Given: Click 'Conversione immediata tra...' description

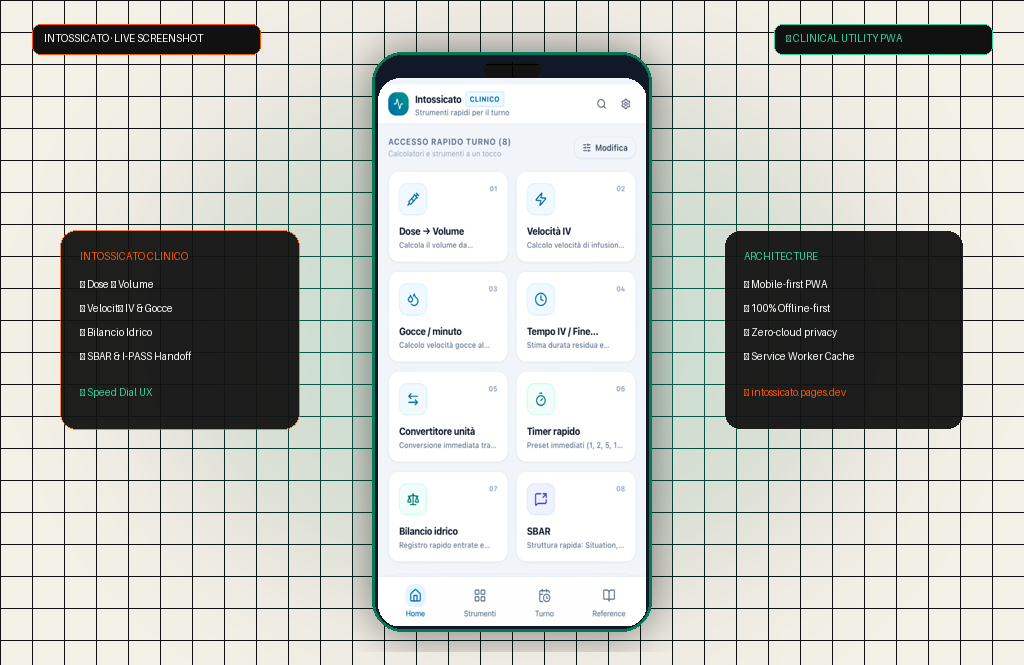Looking at the screenshot, I should pyautogui.click(x=447, y=445).
